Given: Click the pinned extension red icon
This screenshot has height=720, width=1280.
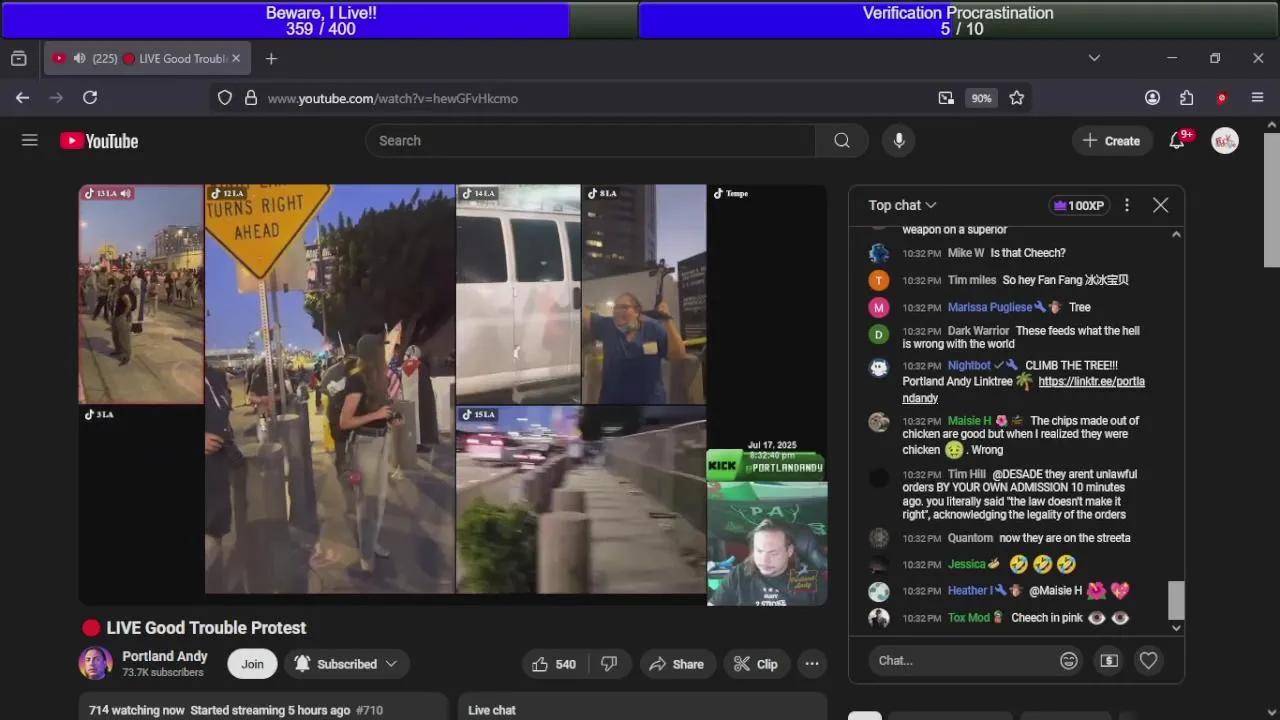Looking at the screenshot, I should click(1221, 98).
